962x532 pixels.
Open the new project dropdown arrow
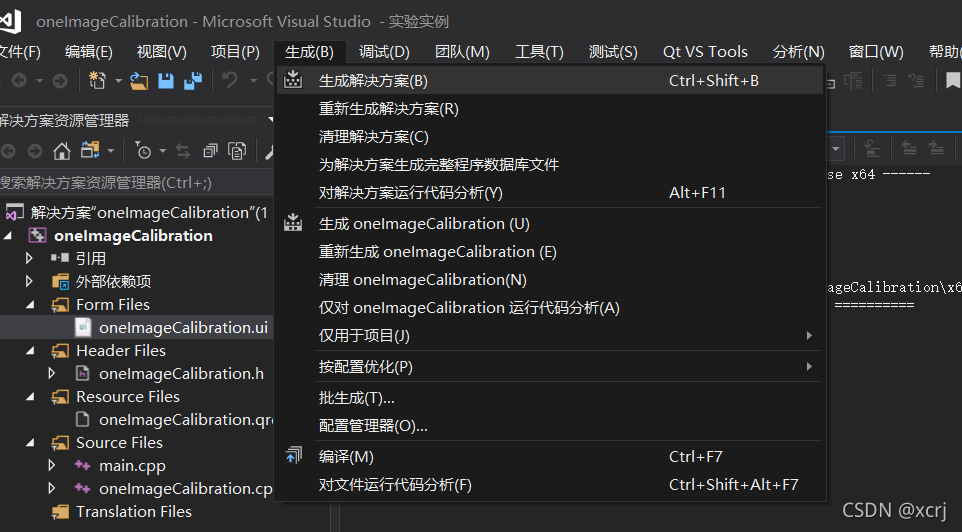[118, 80]
